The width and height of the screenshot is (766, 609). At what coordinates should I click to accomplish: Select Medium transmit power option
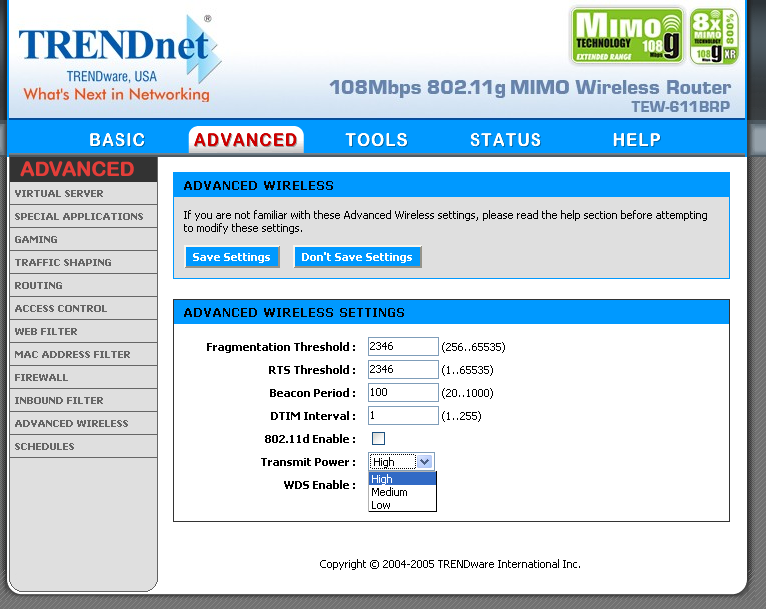402,492
